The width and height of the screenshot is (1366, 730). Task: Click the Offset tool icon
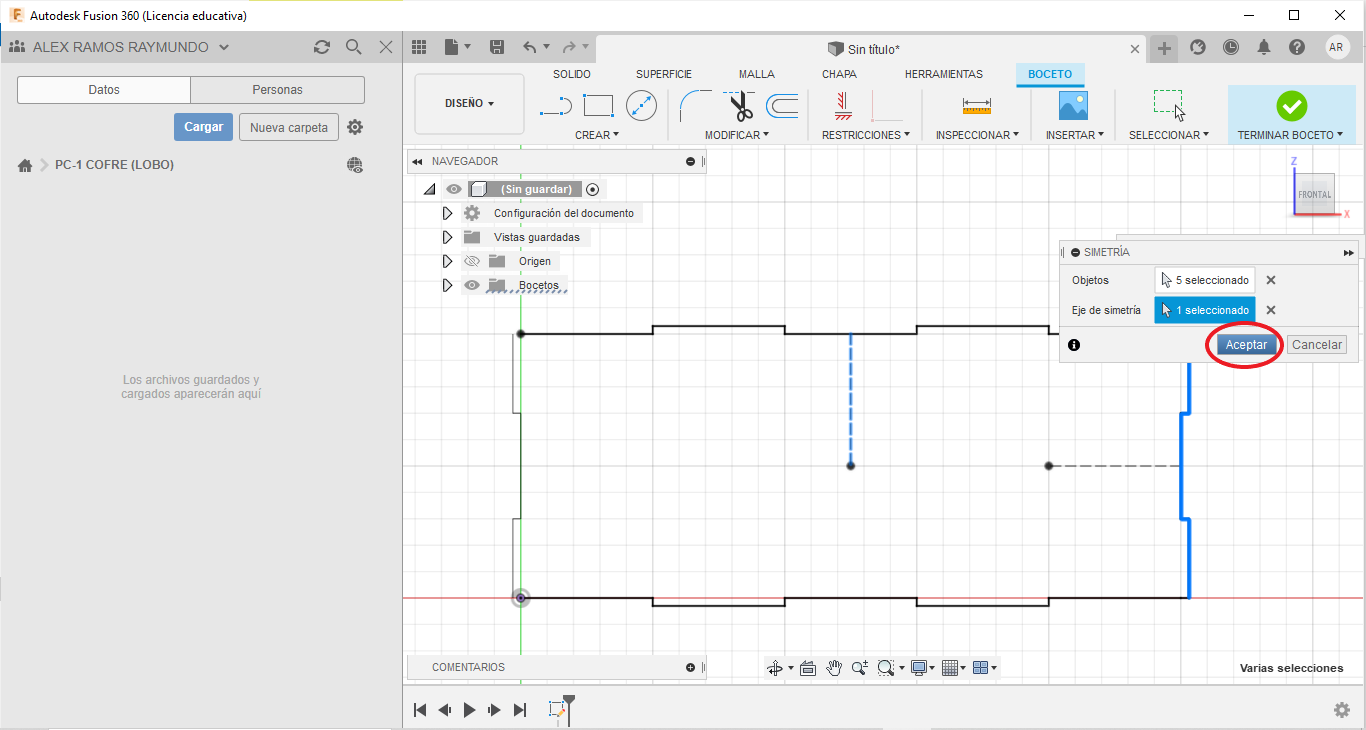pos(782,106)
